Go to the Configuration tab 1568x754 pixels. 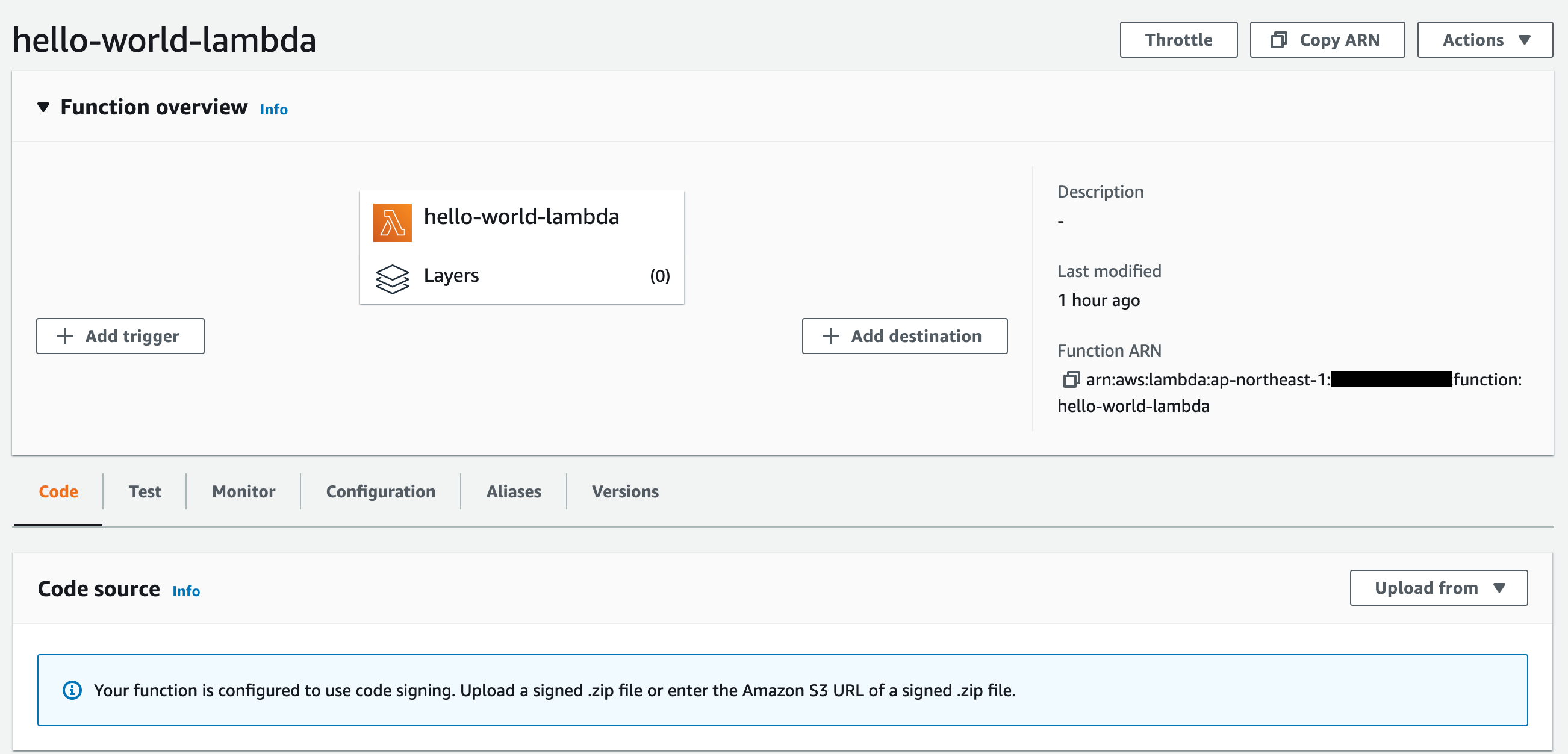pyautogui.click(x=381, y=491)
